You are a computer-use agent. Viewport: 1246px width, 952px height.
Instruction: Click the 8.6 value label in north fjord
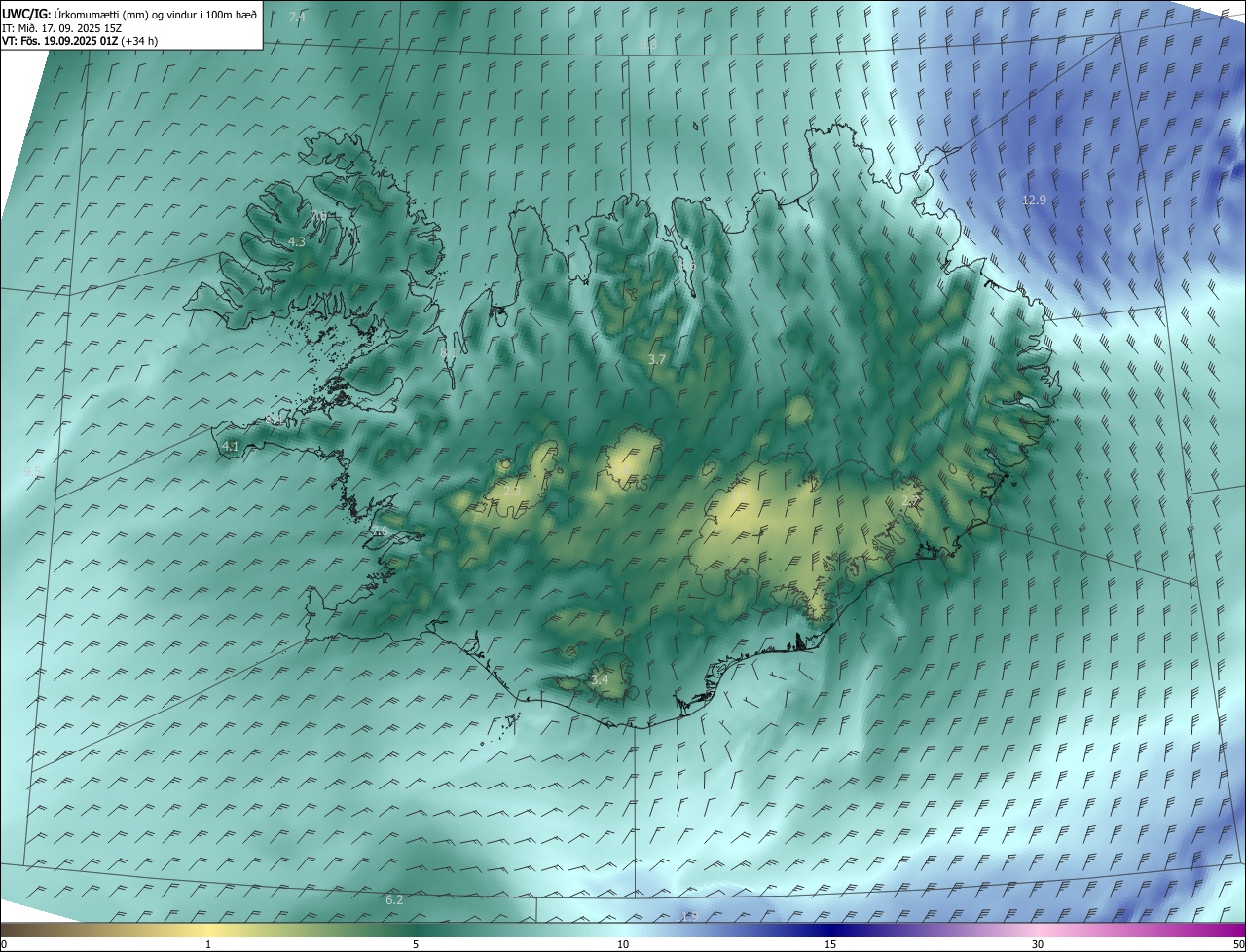tap(688, 265)
